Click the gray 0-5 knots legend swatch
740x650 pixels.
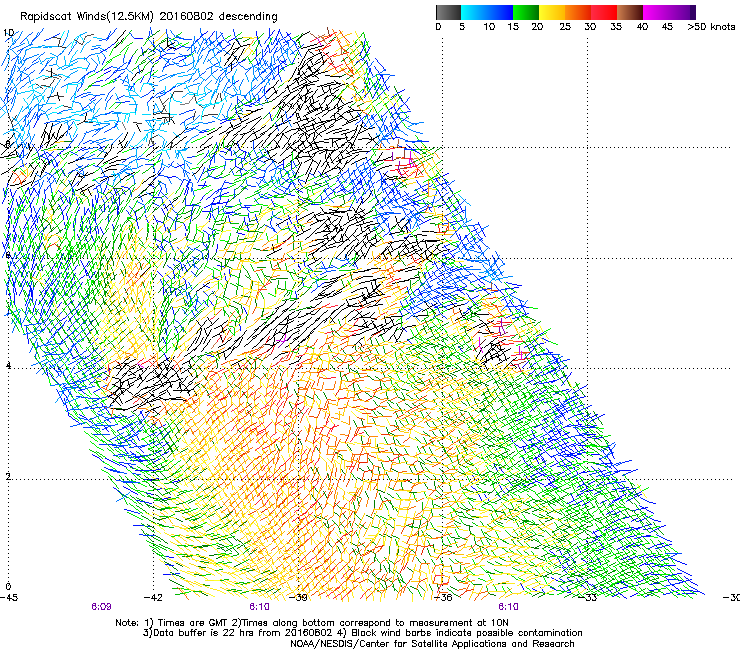pos(448,12)
